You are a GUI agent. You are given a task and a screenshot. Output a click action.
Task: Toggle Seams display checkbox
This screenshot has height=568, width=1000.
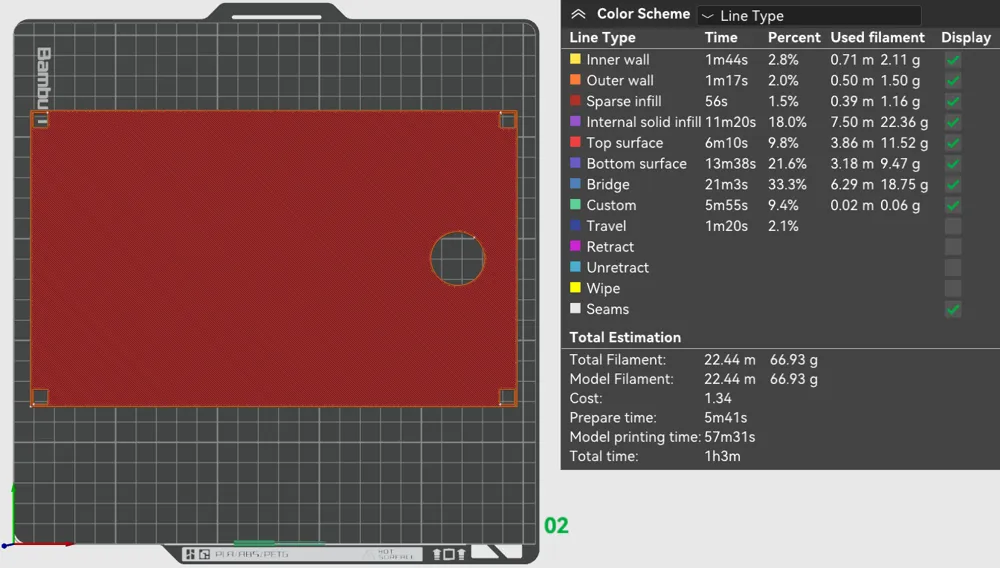click(x=953, y=309)
